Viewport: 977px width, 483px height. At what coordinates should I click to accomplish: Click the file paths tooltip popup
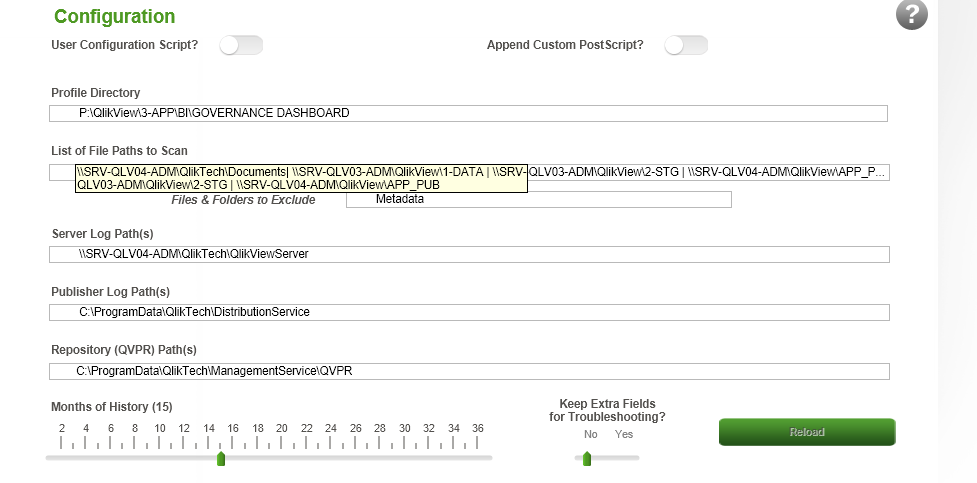(x=301, y=178)
